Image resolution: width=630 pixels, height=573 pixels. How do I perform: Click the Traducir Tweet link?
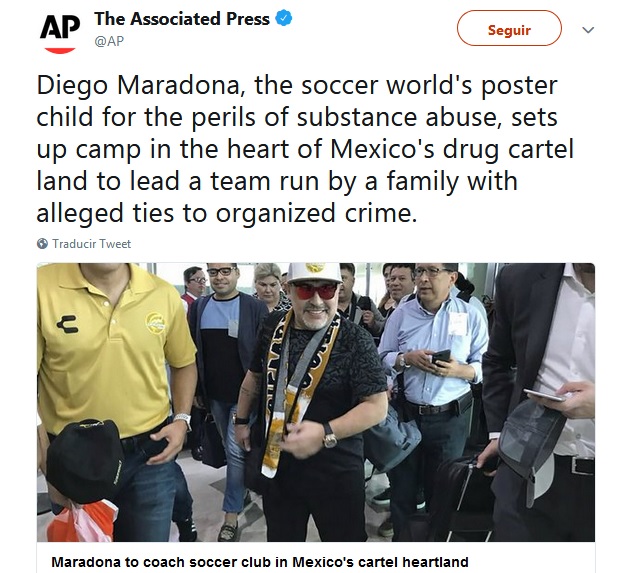click(x=91, y=244)
